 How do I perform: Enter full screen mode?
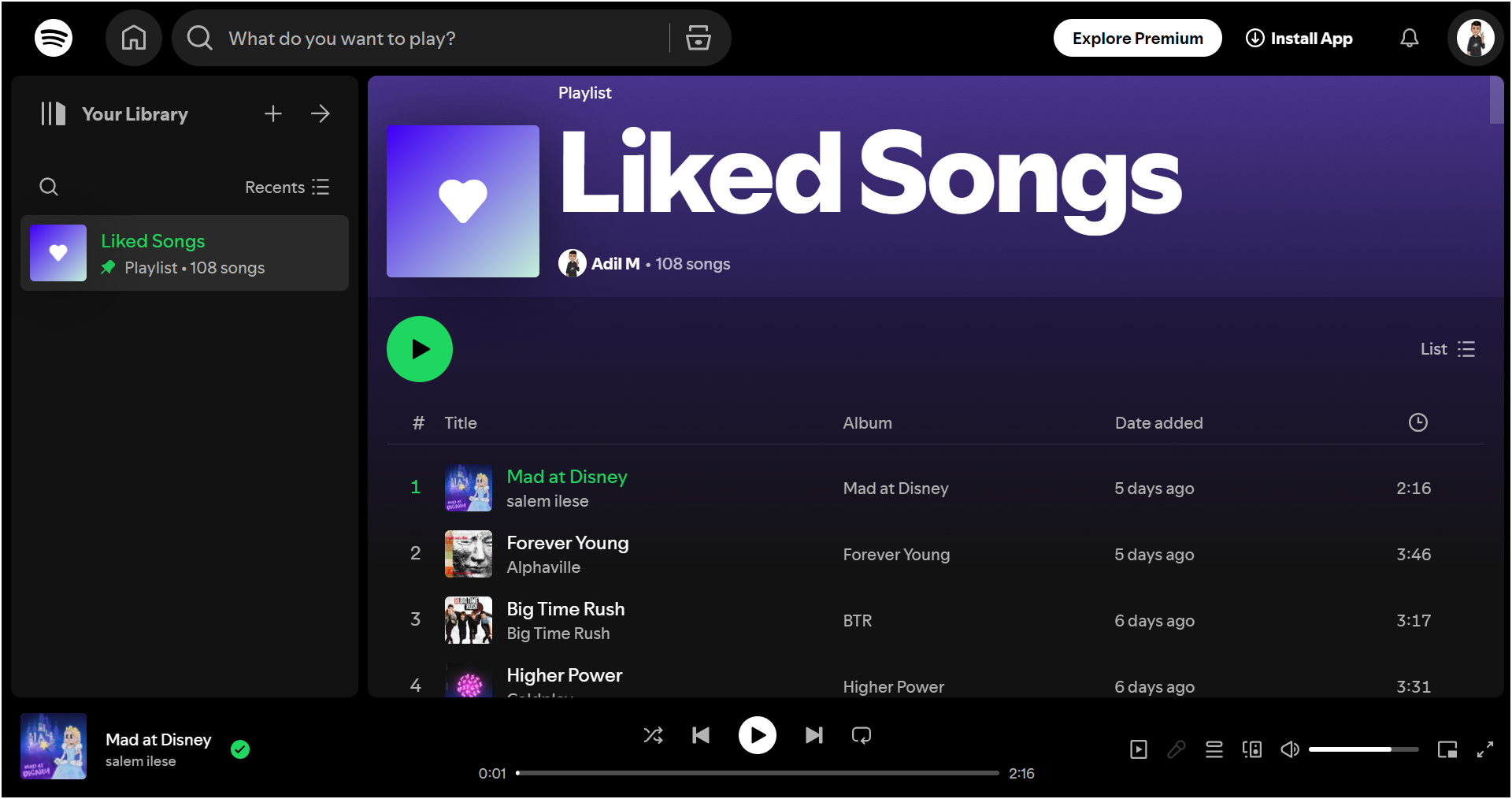tap(1485, 749)
